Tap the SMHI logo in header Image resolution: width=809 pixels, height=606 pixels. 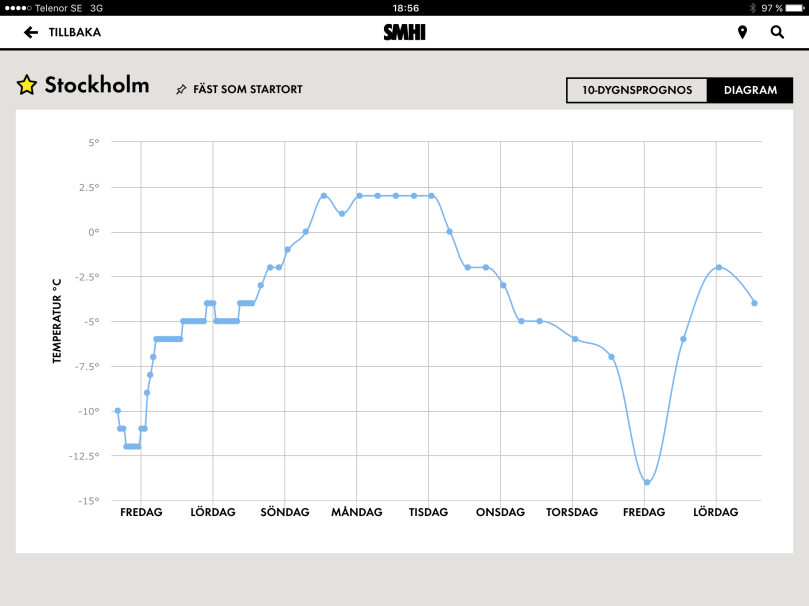click(x=404, y=32)
